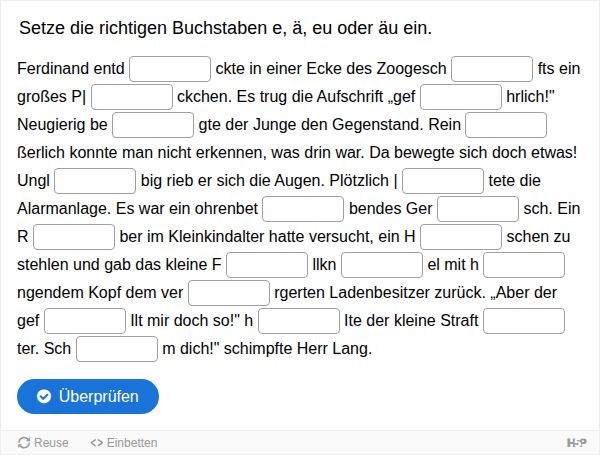Select the blank before 'tete die'

[443, 181]
